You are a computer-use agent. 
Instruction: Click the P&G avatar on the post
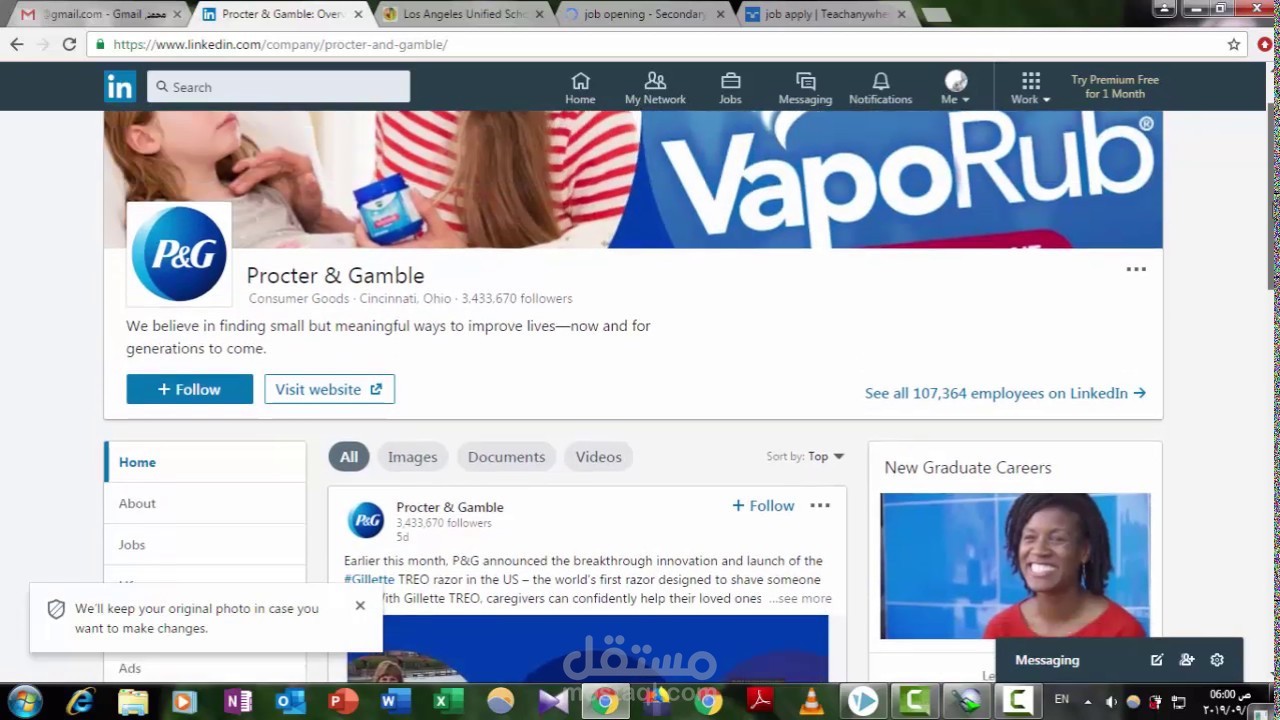(x=365, y=520)
